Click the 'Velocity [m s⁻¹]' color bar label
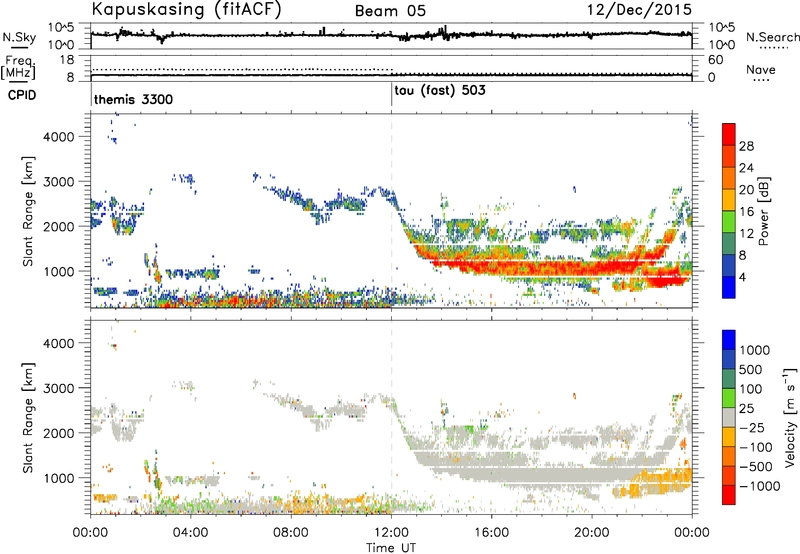The width and height of the screenshot is (800, 554). (x=790, y=417)
